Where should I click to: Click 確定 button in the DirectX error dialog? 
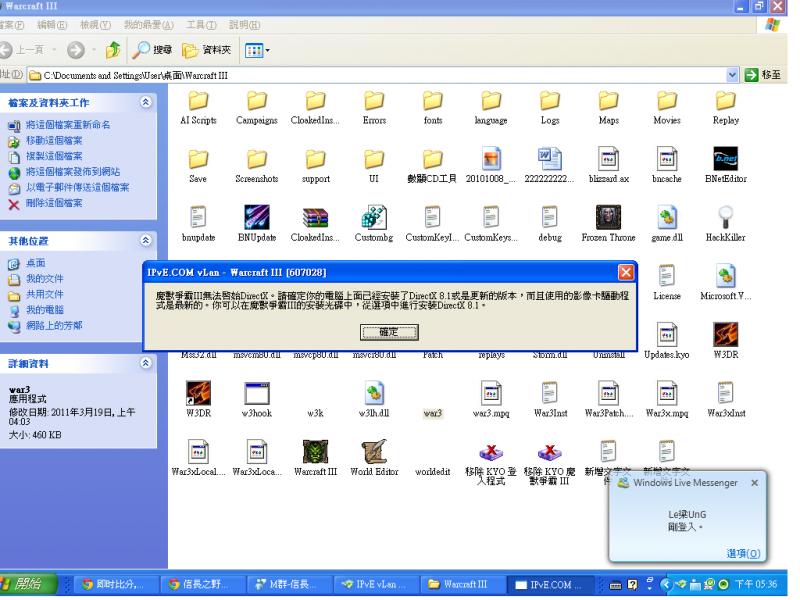(x=390, y=332)
